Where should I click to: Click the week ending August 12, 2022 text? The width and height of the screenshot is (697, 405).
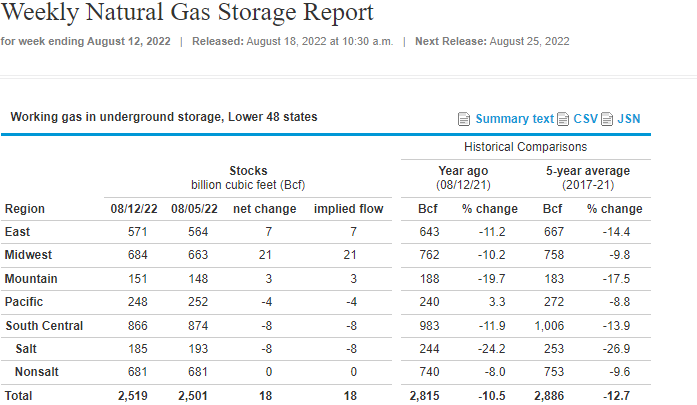pyautogui.click(x=85, y=41)
